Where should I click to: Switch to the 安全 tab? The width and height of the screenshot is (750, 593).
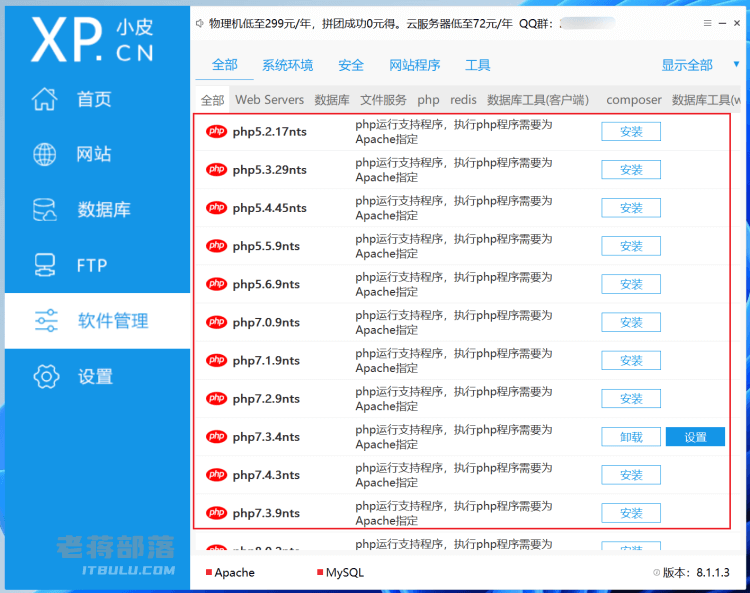351,65
